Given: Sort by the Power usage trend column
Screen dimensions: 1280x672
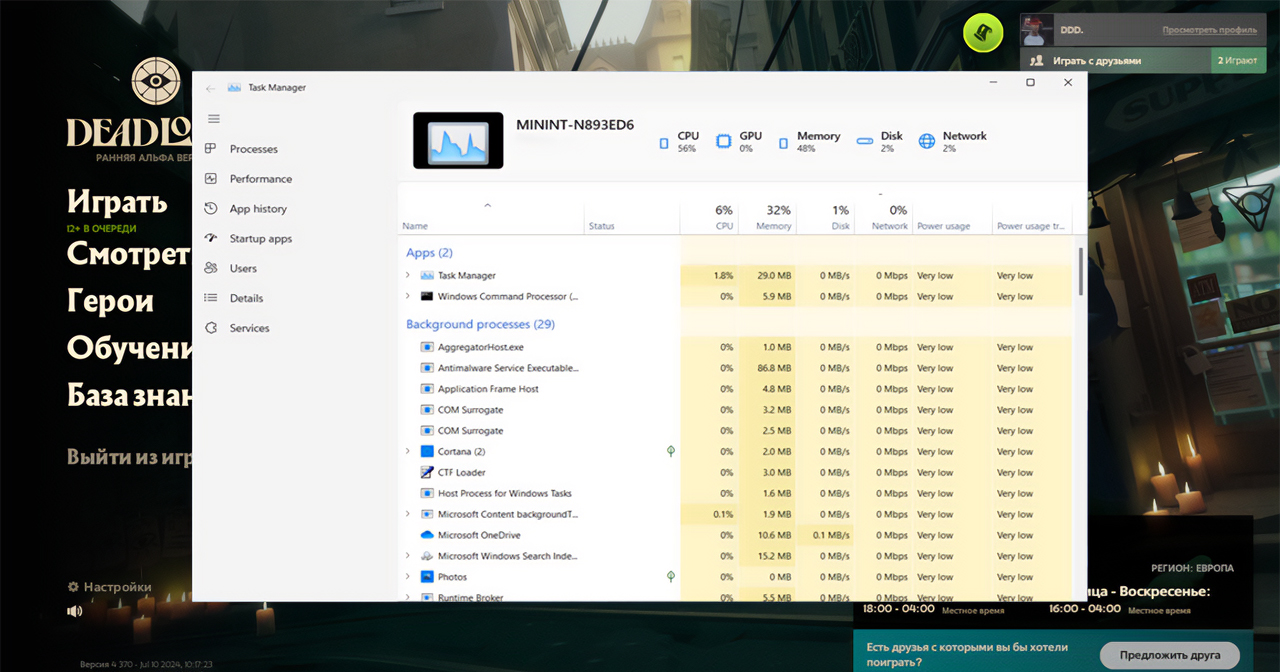Looking at the screenshot, I should pyautogui.click(x=1031, y=226).
